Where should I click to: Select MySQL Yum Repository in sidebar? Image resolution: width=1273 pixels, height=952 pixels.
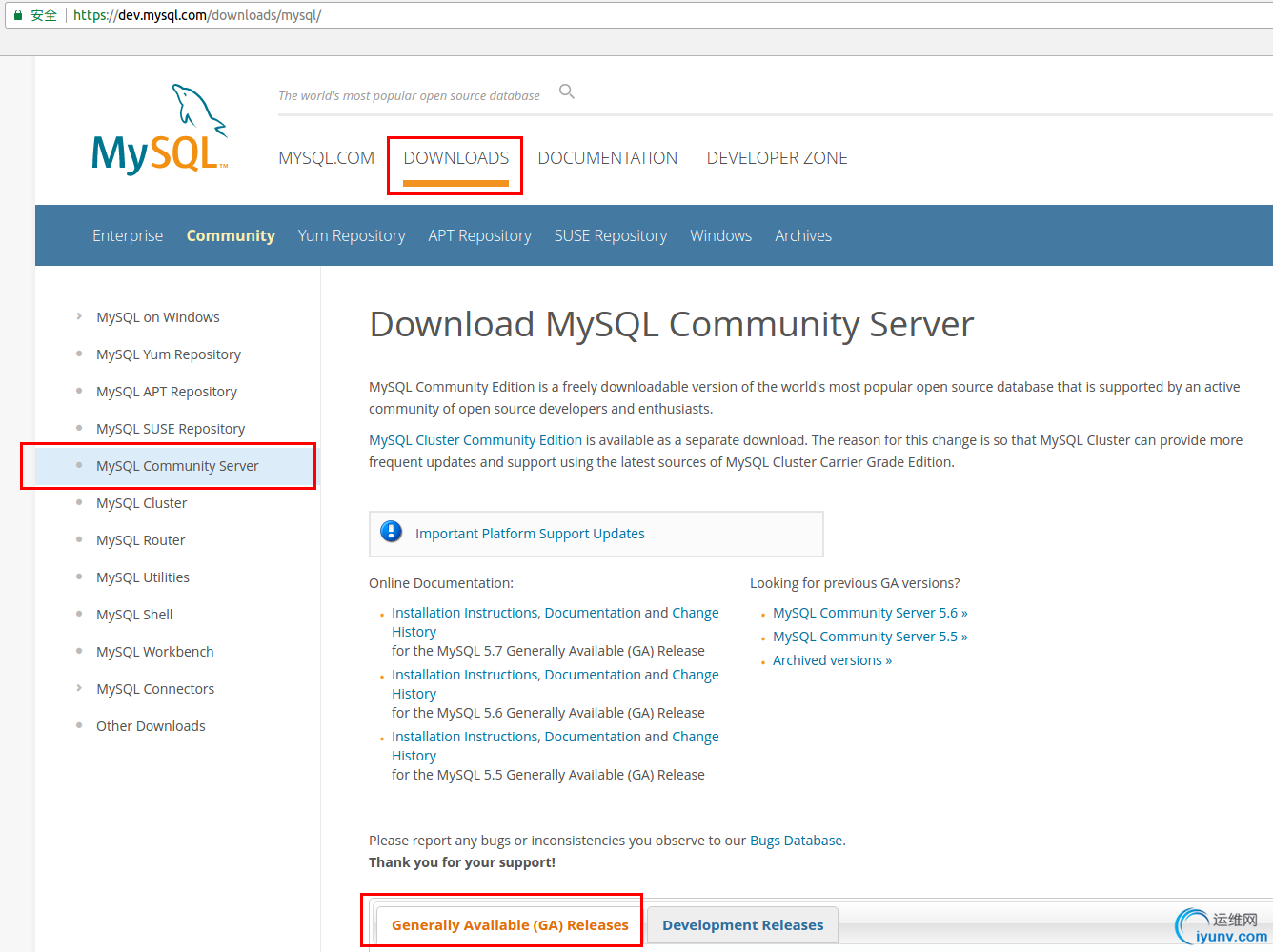point(169,354)
